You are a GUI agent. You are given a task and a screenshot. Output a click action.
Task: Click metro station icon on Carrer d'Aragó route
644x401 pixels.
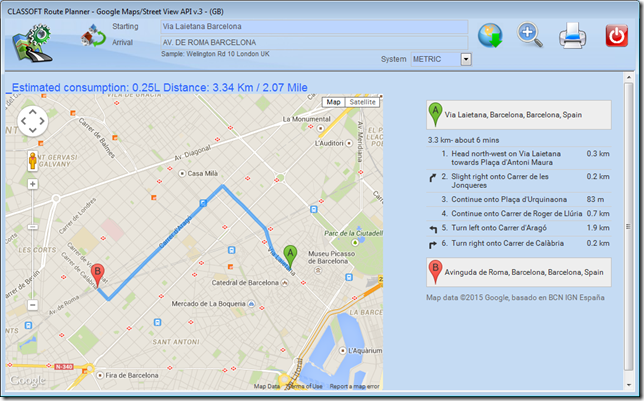click(x=203, y=203)
